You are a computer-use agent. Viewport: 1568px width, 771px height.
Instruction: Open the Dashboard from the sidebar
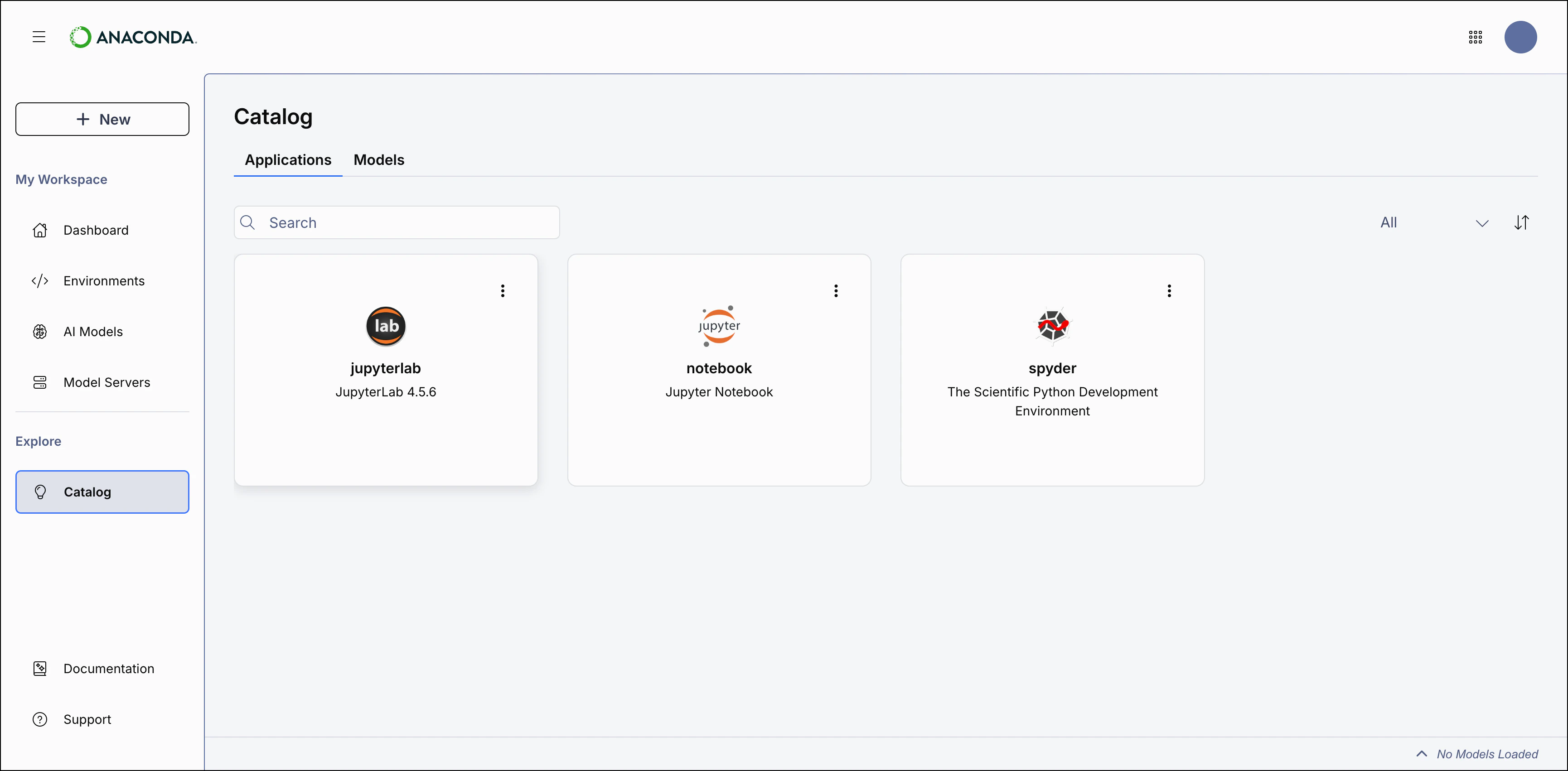point(96,230)
